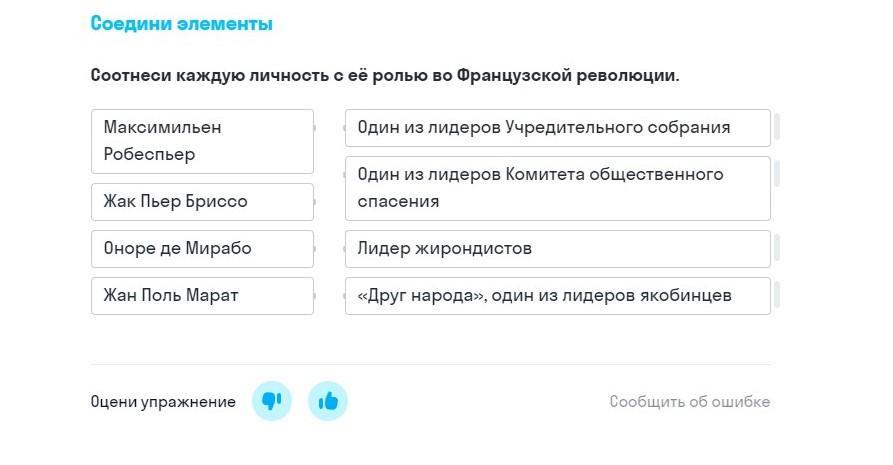Click left connector dot of Лидер жирондистов

(x=345, y=249)
